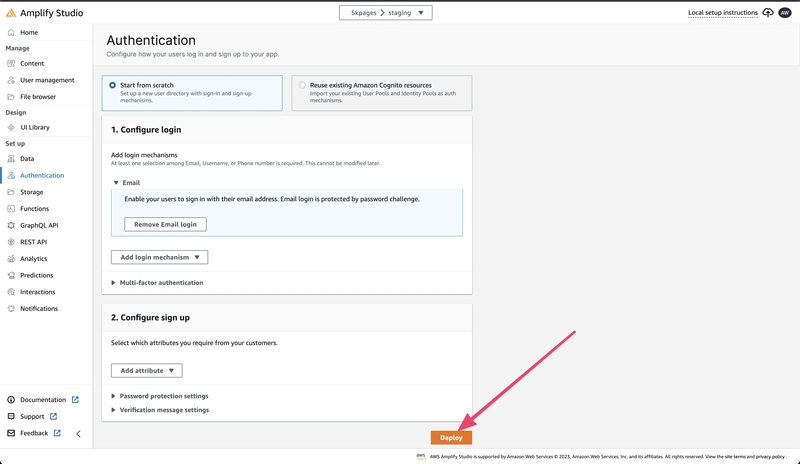Go to REST API in the sidebar
Image resolution: width=800 pixels, height=464 pixels.
pyautogui.click(x=34, y=242)
